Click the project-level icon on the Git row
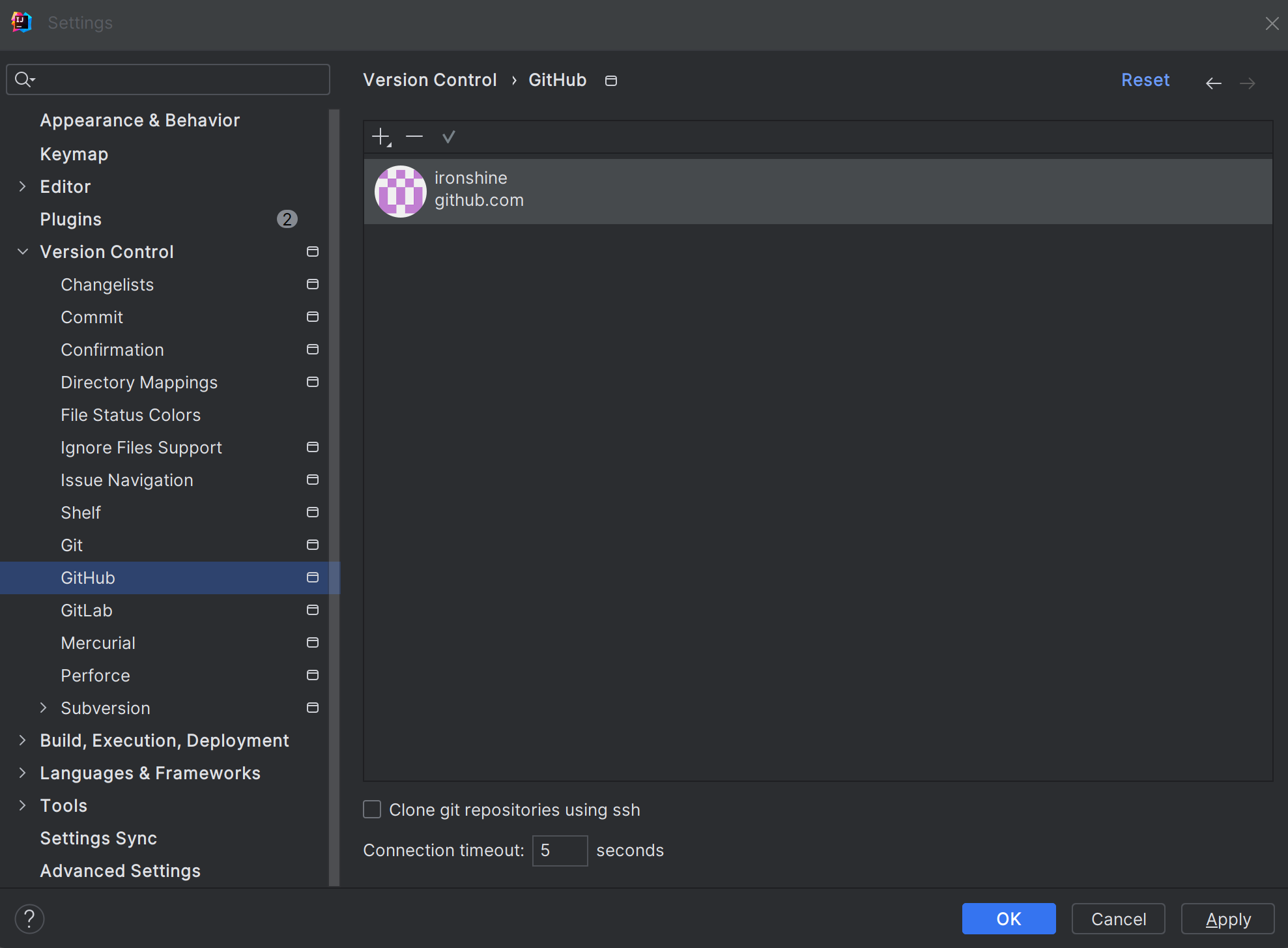Viewport: 1288px width, 948px height. click(x=313, y=545)
